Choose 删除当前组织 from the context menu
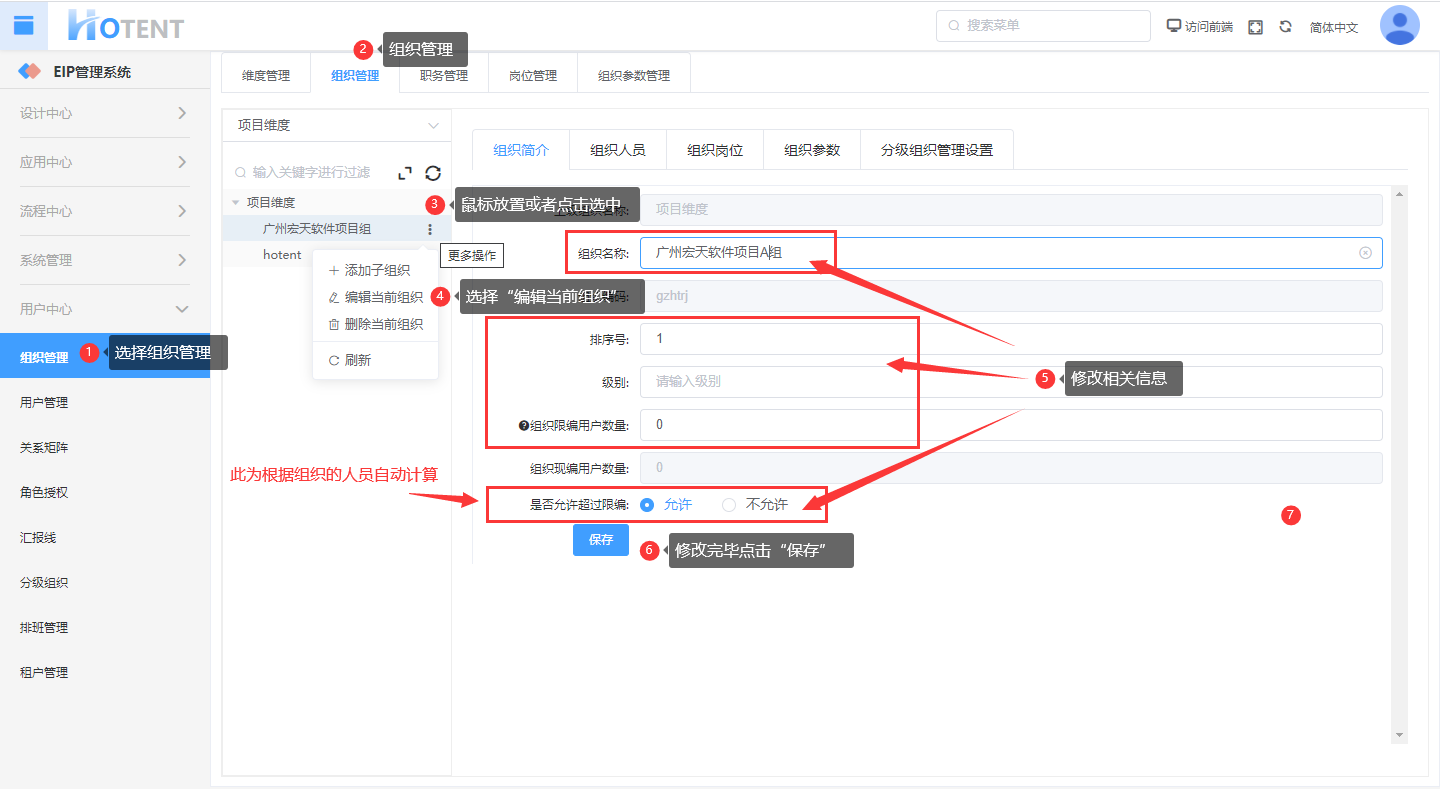1440x789 pixels. coord(375,324)
